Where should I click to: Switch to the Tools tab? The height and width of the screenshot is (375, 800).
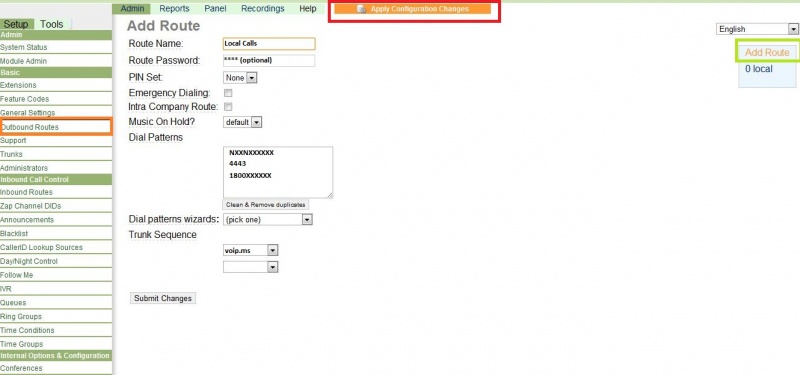click(x=52, y=24)
